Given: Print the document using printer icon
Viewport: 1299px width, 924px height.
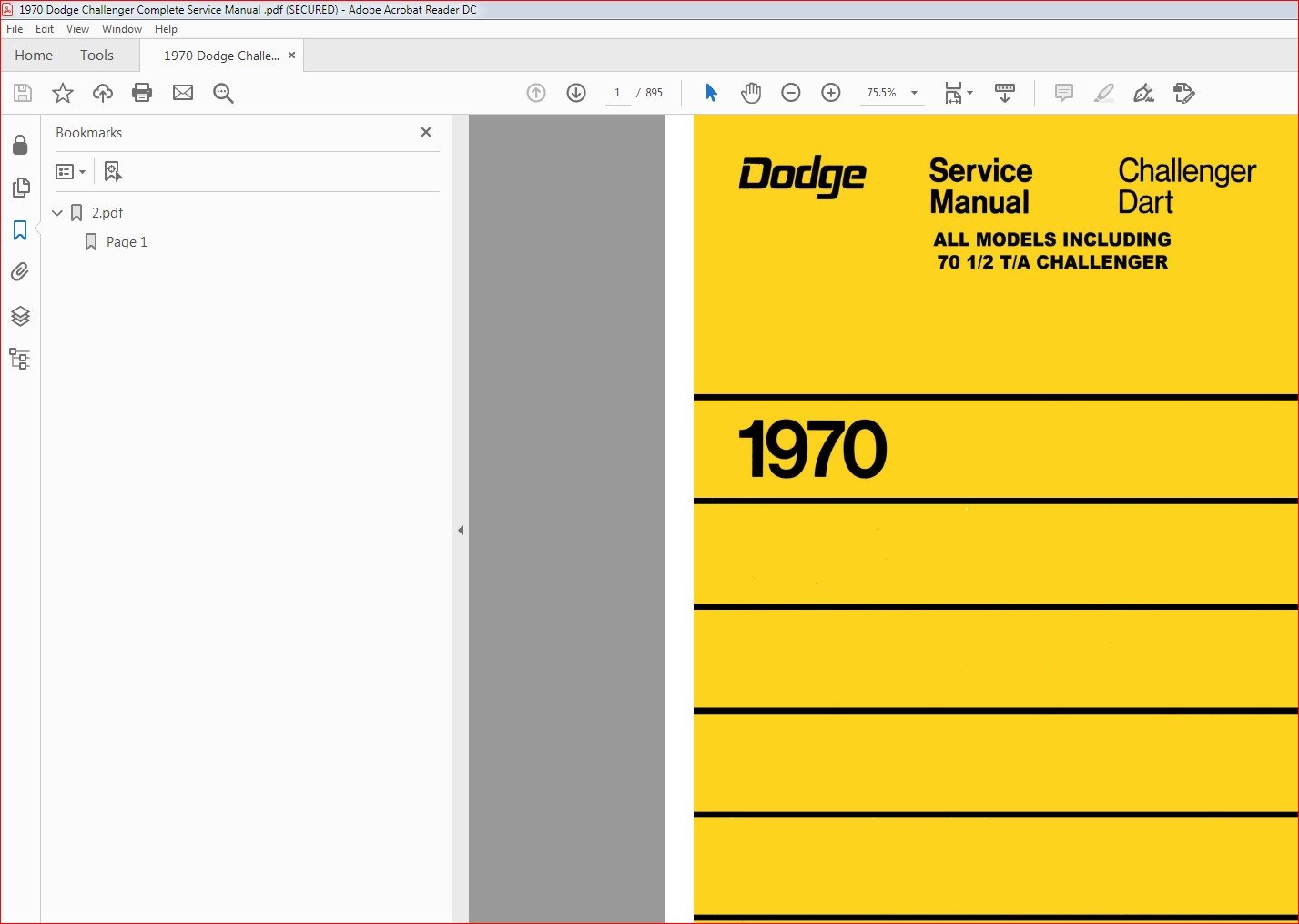Looking at the screenshot, I should click(142, 93).
